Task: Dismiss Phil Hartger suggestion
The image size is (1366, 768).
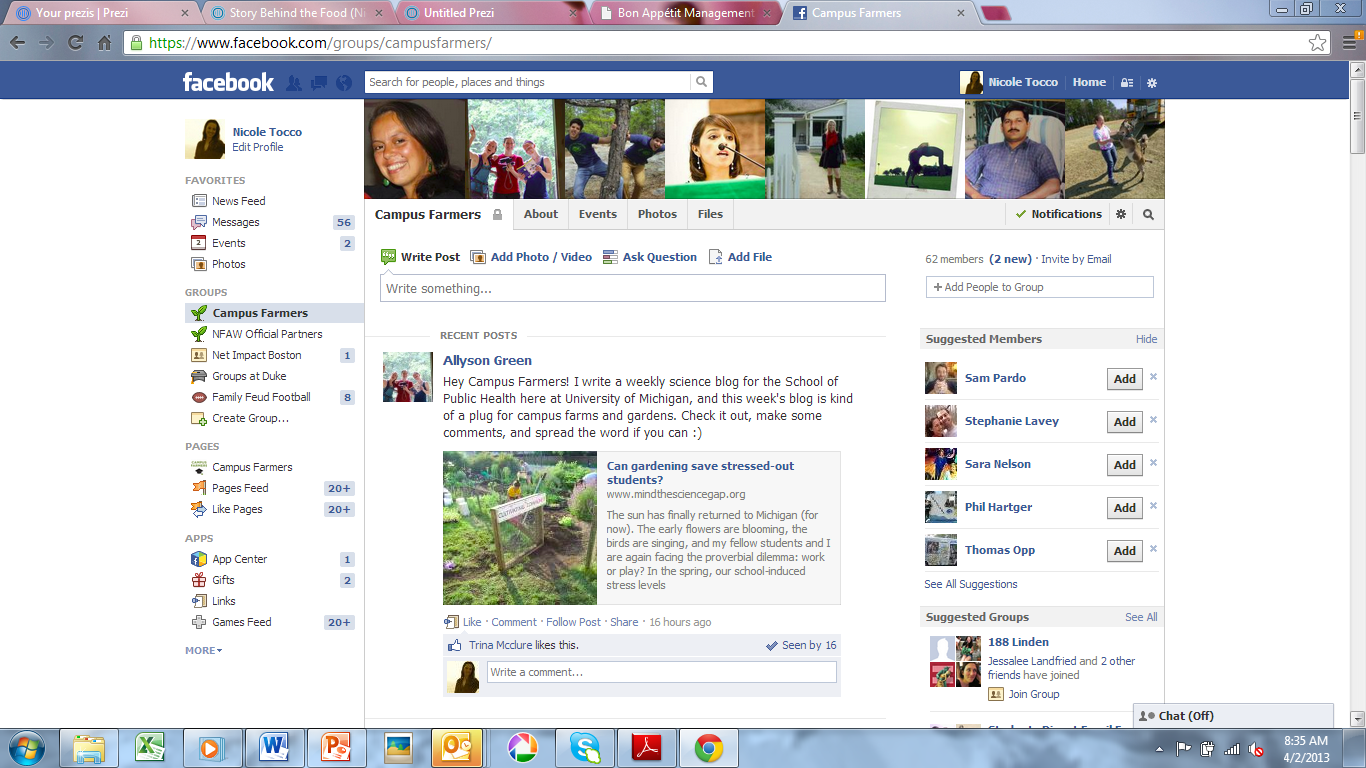Action: point(1153,506)
